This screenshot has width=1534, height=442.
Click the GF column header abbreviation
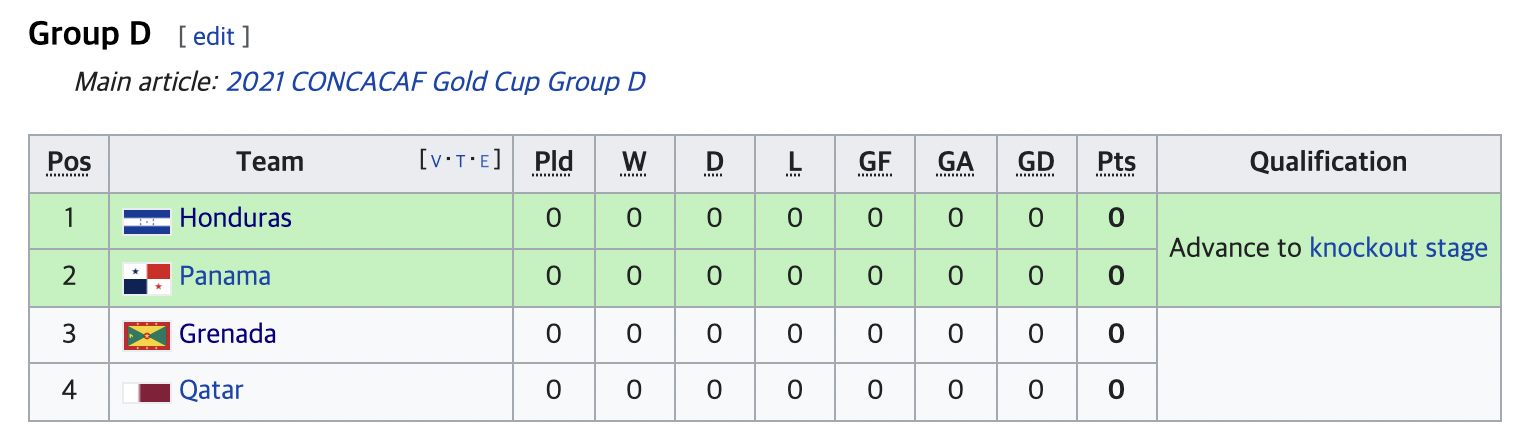(875, 162)
